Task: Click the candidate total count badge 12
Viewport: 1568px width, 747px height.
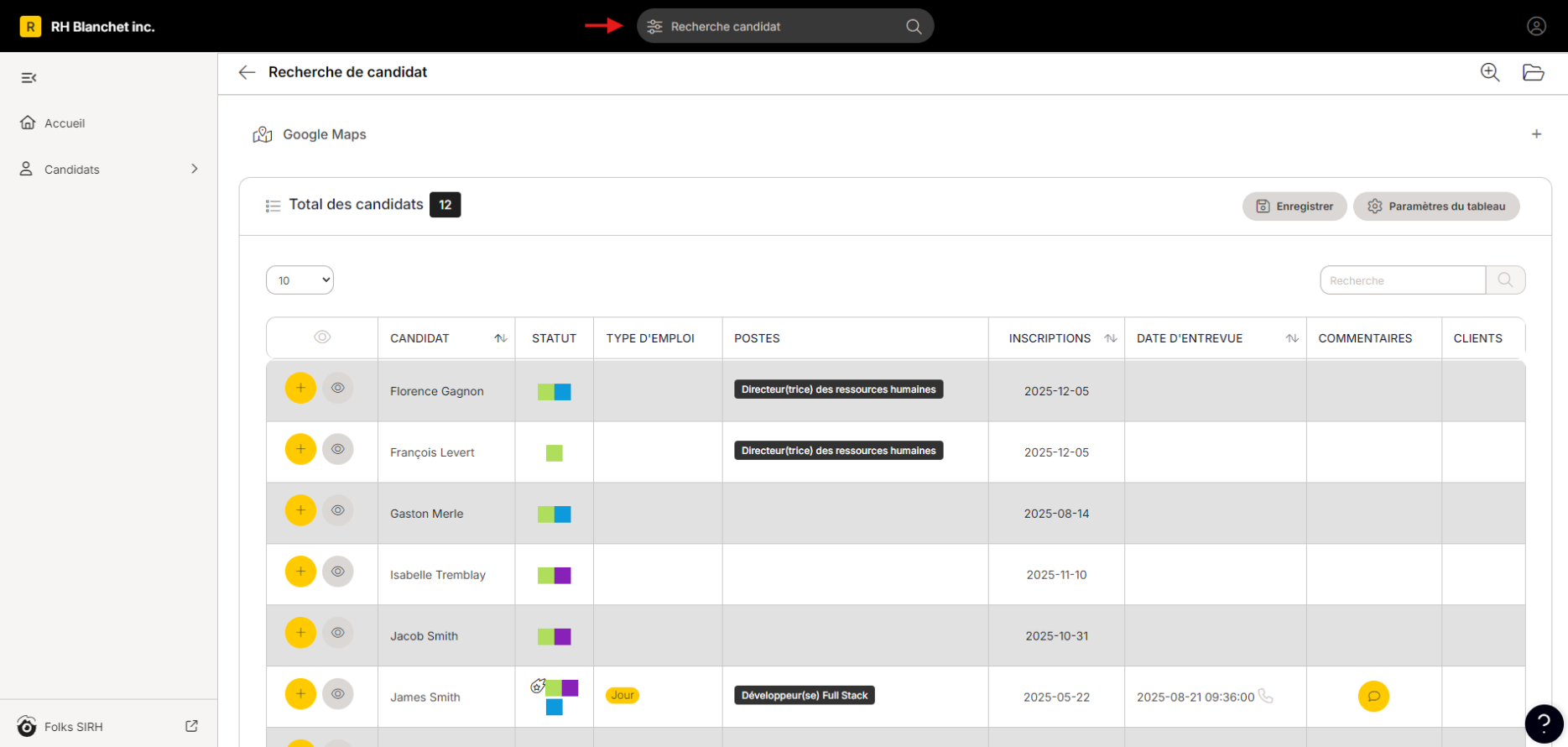Action: coord(445,205)
